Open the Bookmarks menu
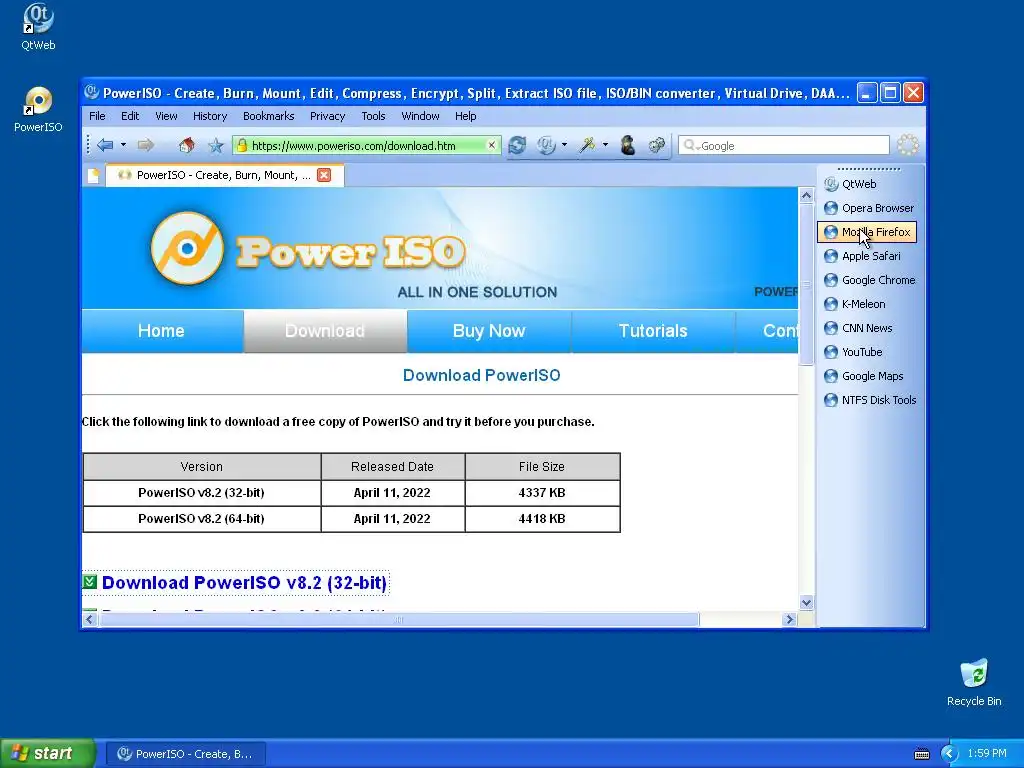Image resolution: width=1024 pixels, height=768 pixels. click(268, 116)
